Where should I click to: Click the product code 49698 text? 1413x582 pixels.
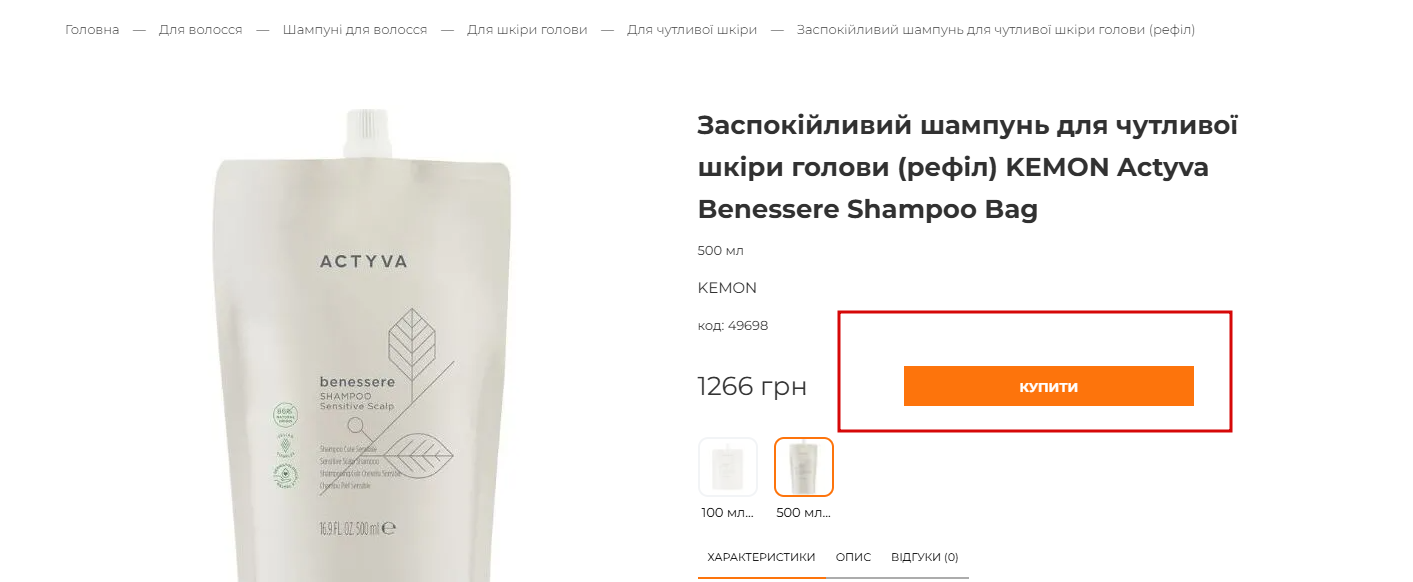point(733,325)
